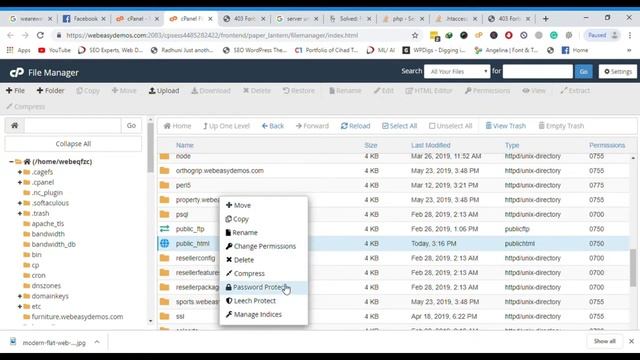Create a new Folder
The image size is (640, 360).
pyautogui.click(x=50, y=91)
